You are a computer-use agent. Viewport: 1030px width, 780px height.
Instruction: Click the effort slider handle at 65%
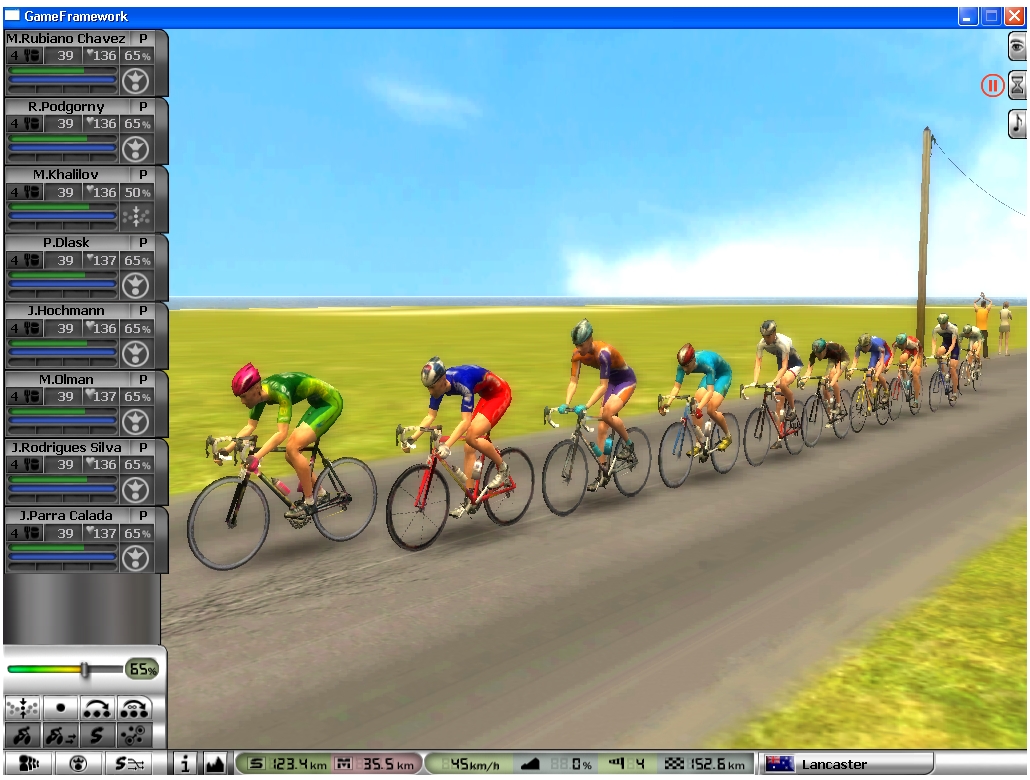pyautogui.click(x=86, y=669)
